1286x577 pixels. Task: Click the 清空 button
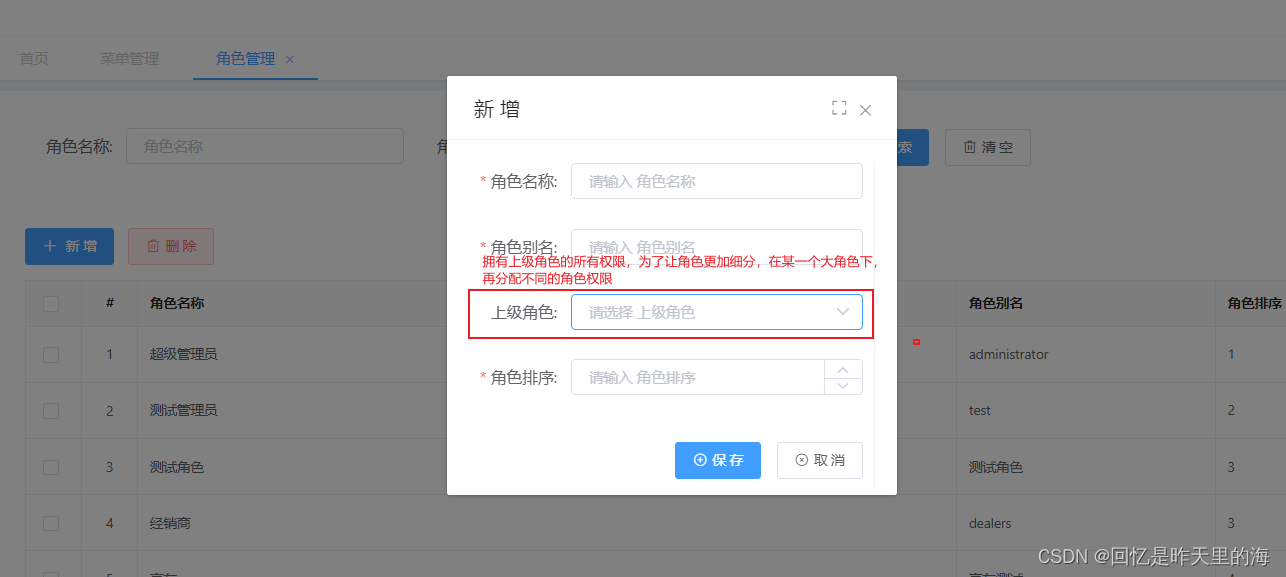pyautogui.click(x=988, y=147)
